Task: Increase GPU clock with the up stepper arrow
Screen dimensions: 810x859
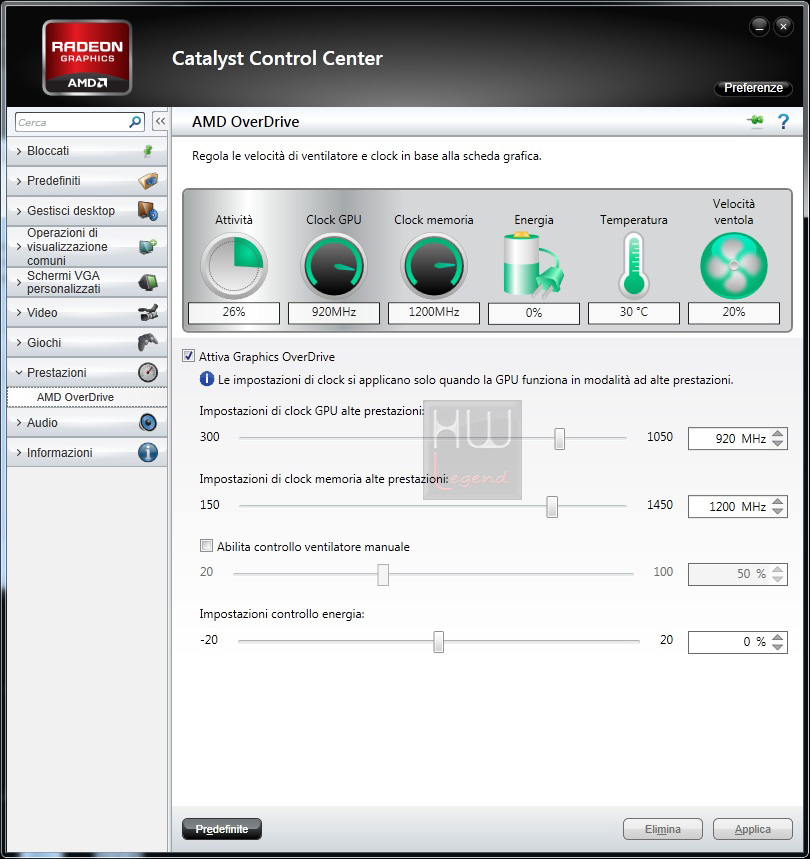Action: click(778, 433)
